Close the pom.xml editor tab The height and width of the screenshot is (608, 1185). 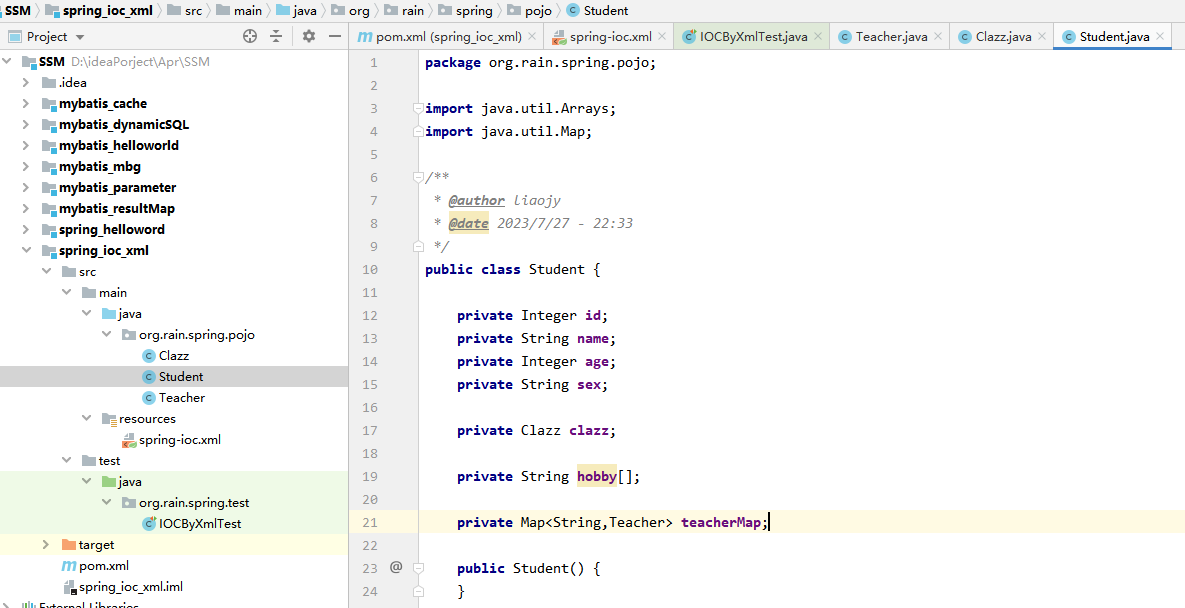point(532,36)
